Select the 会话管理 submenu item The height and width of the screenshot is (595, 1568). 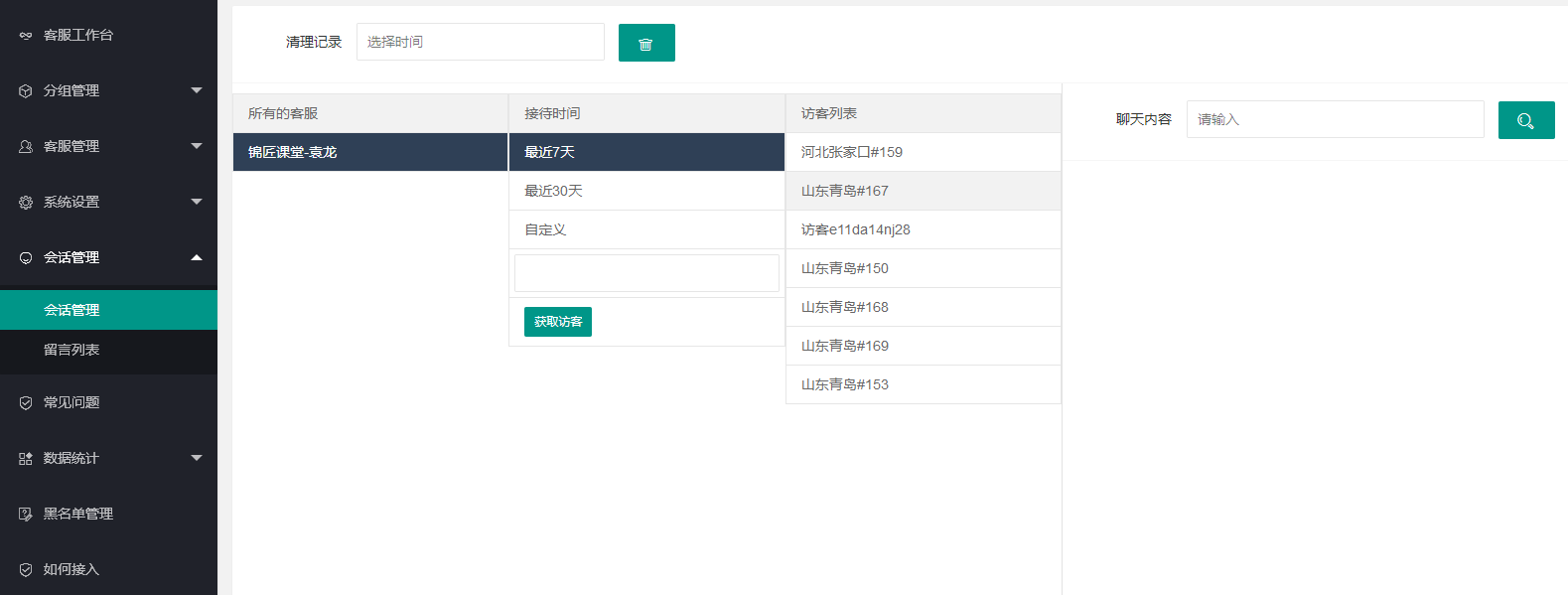[71, 310]
